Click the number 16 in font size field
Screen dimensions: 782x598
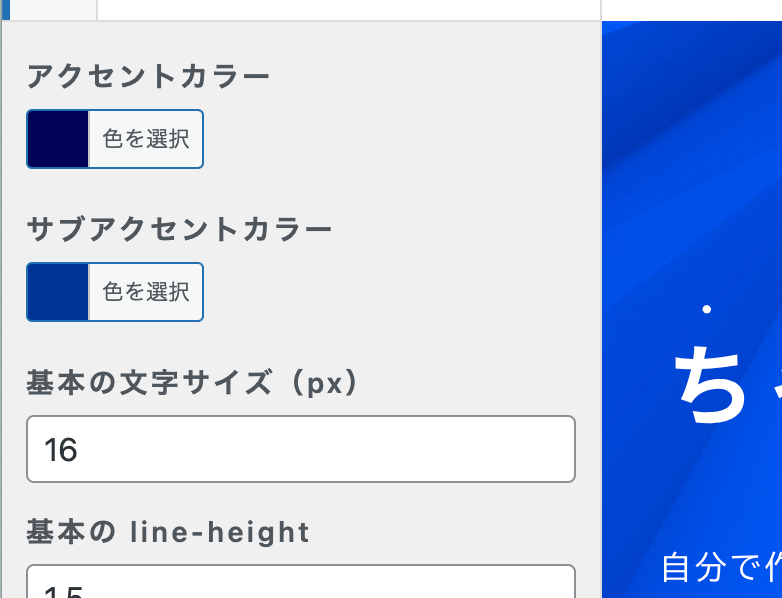(x=61, y=450)
